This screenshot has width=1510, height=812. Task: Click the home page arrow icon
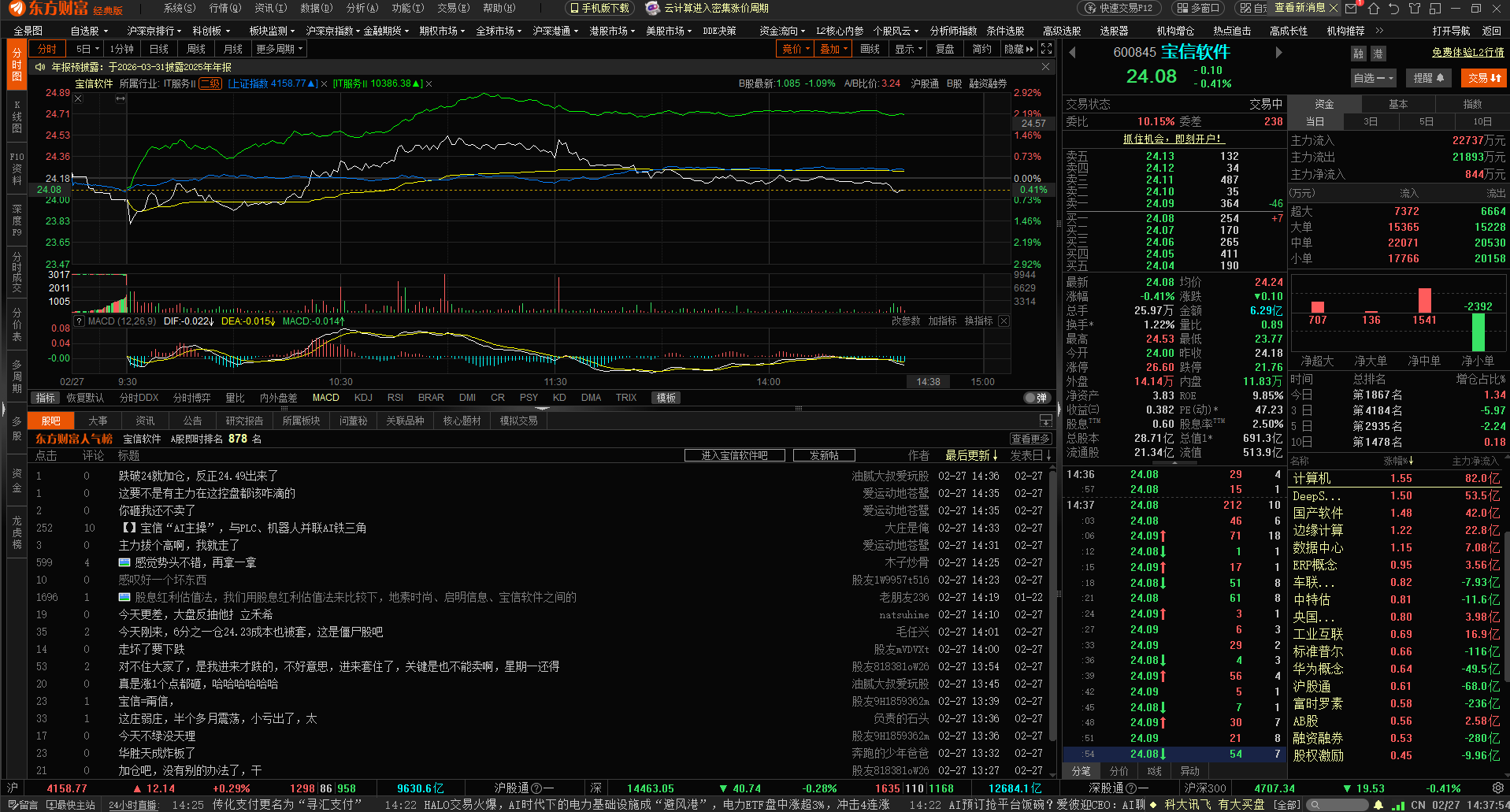pos(1374,9)
